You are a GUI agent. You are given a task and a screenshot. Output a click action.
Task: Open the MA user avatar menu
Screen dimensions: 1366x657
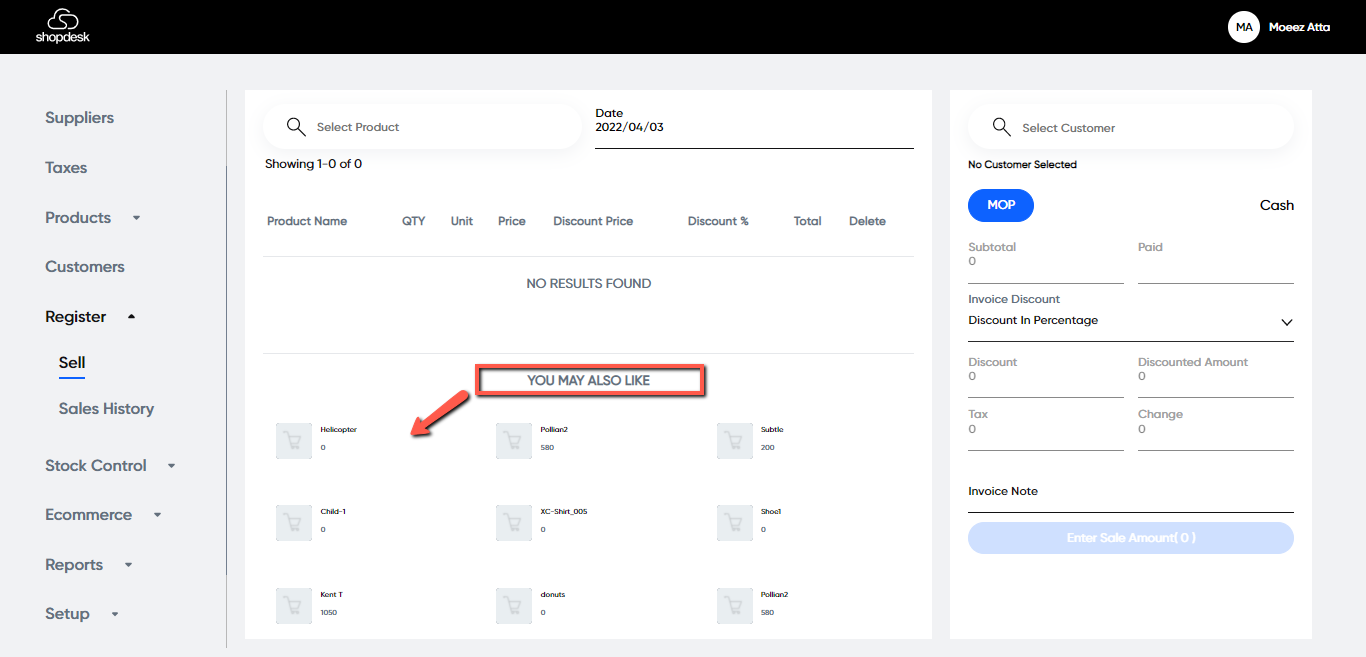[x=1243, y=27]
